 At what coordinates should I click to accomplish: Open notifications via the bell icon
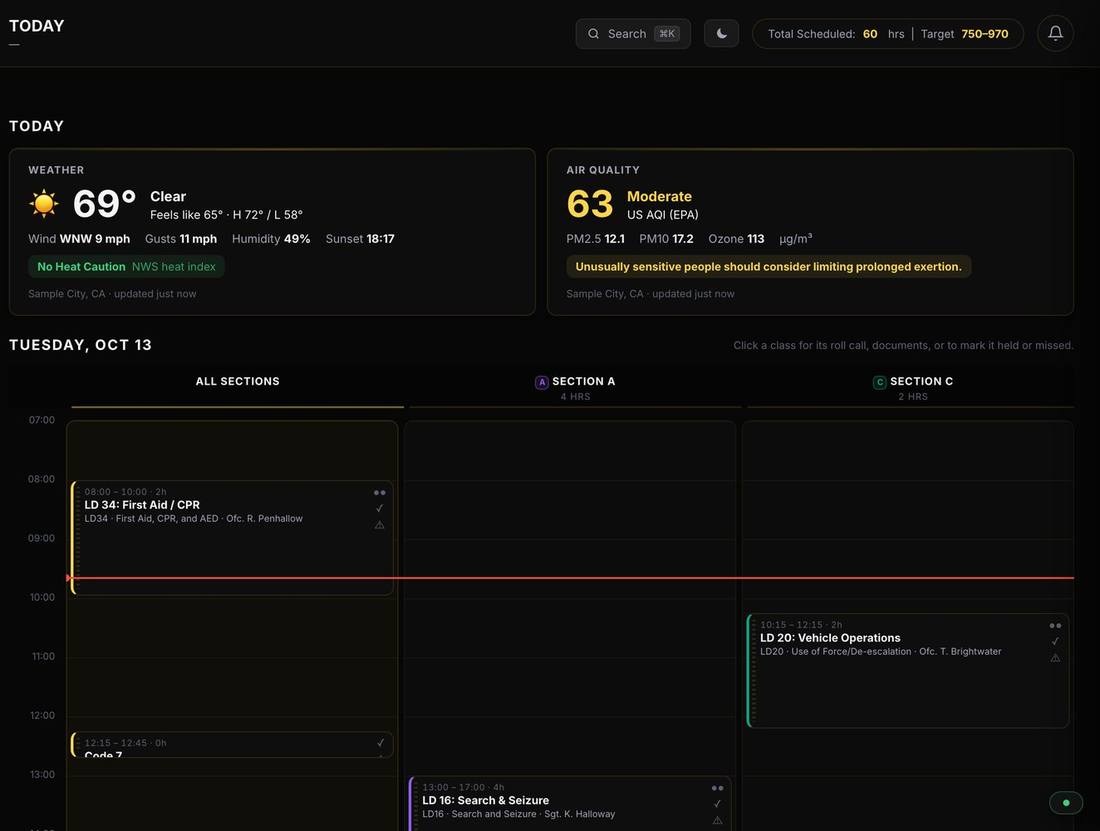tap(1055, 34)
